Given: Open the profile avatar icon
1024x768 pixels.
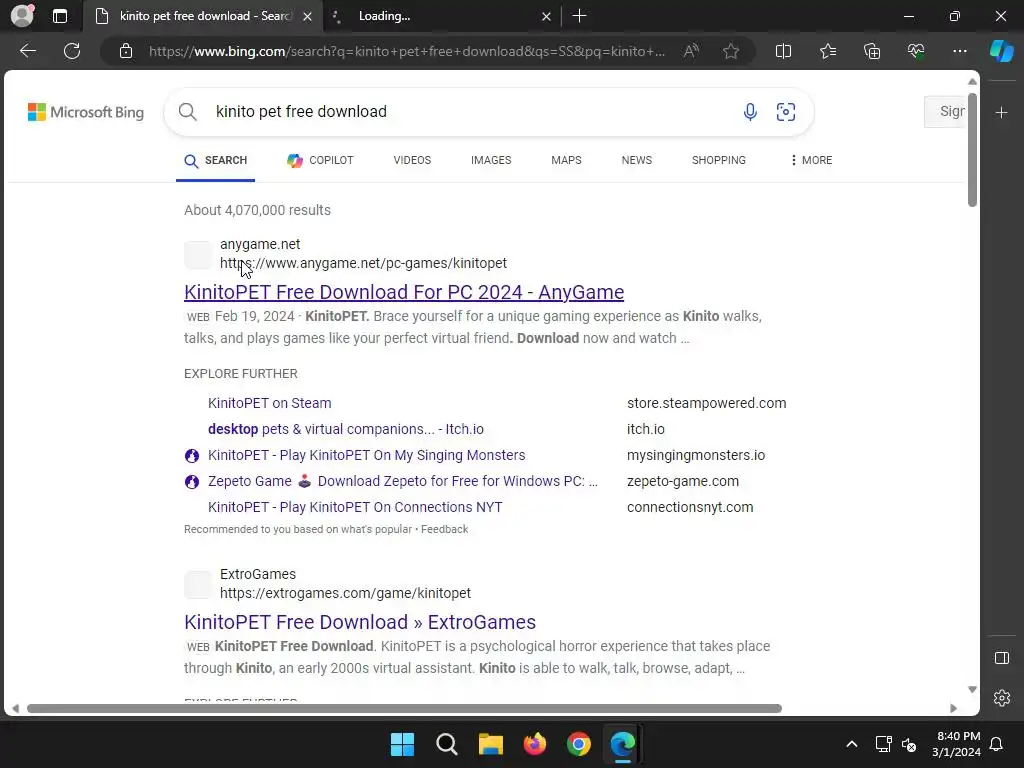Looking at the screenshot, I should pyautogui.click(x=22, y=16).
